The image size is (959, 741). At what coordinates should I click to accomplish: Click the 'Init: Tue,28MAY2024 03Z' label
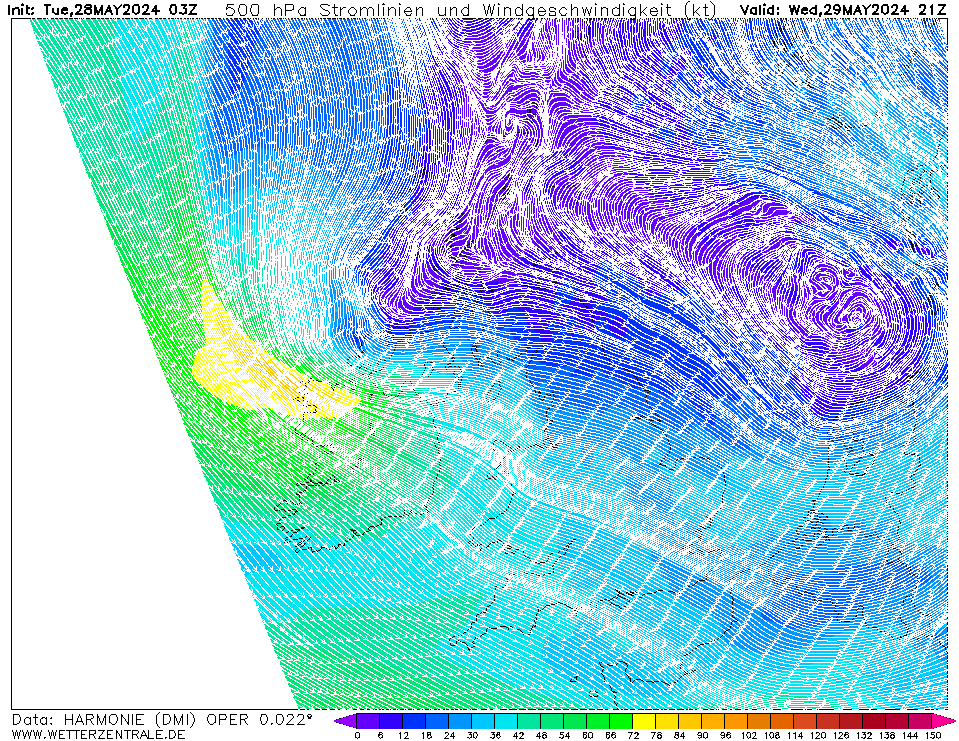point(103,10)
